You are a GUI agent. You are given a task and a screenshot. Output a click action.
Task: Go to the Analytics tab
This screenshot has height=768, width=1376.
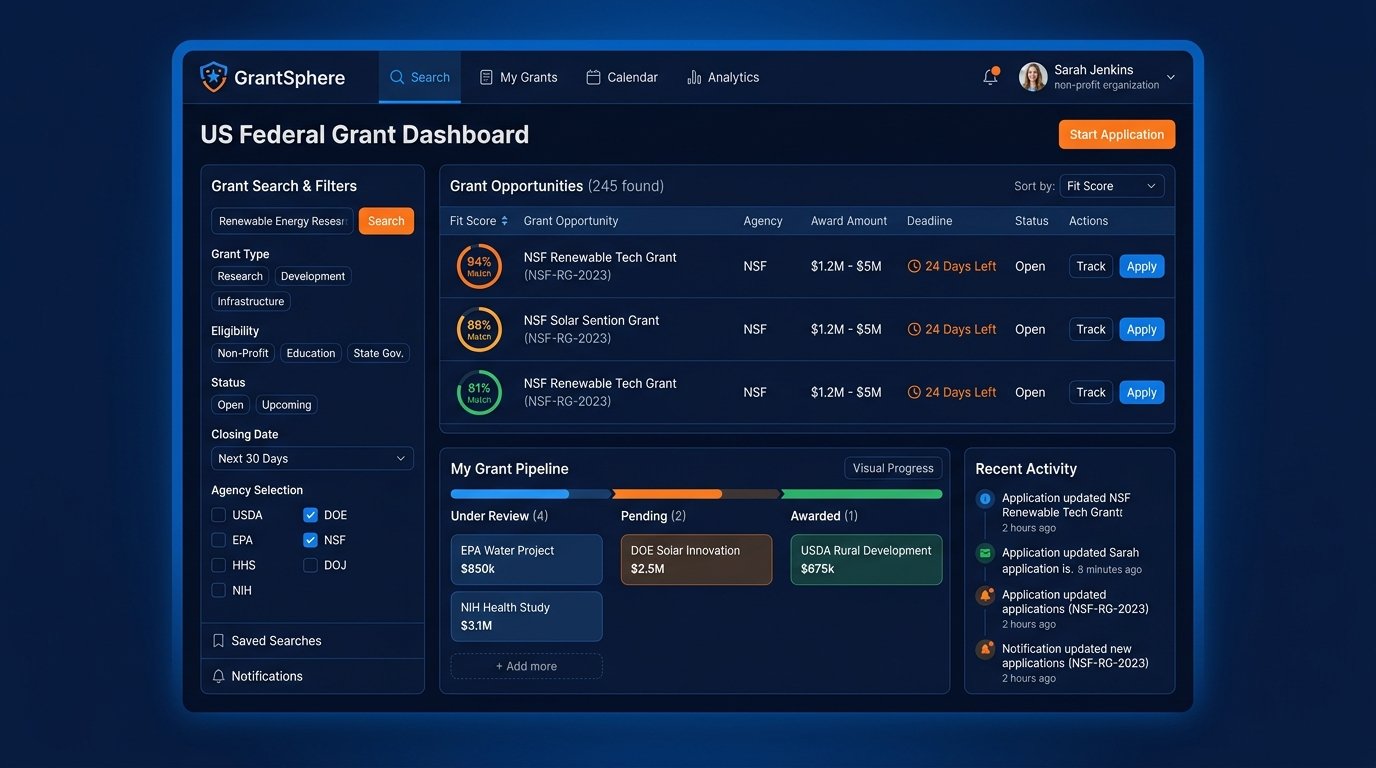[x=723, y=77]
